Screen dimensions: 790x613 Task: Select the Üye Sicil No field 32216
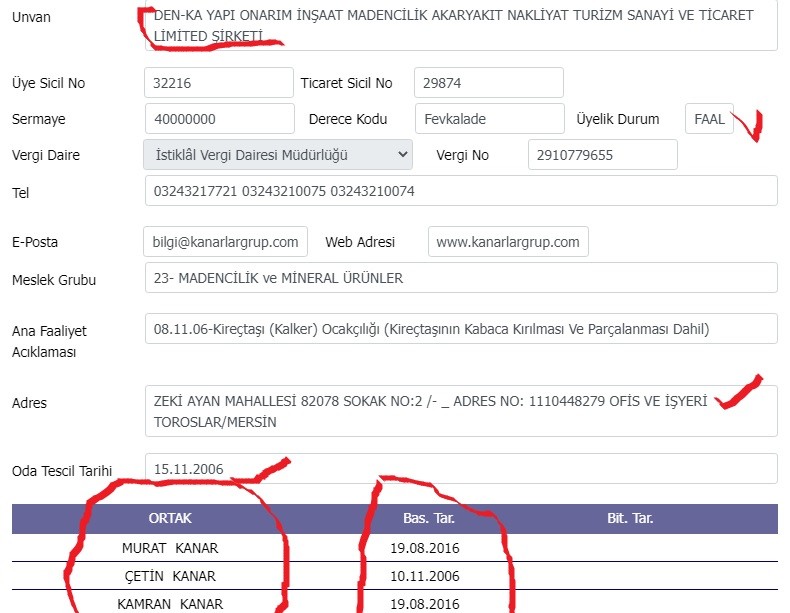[x=219, y=83]
